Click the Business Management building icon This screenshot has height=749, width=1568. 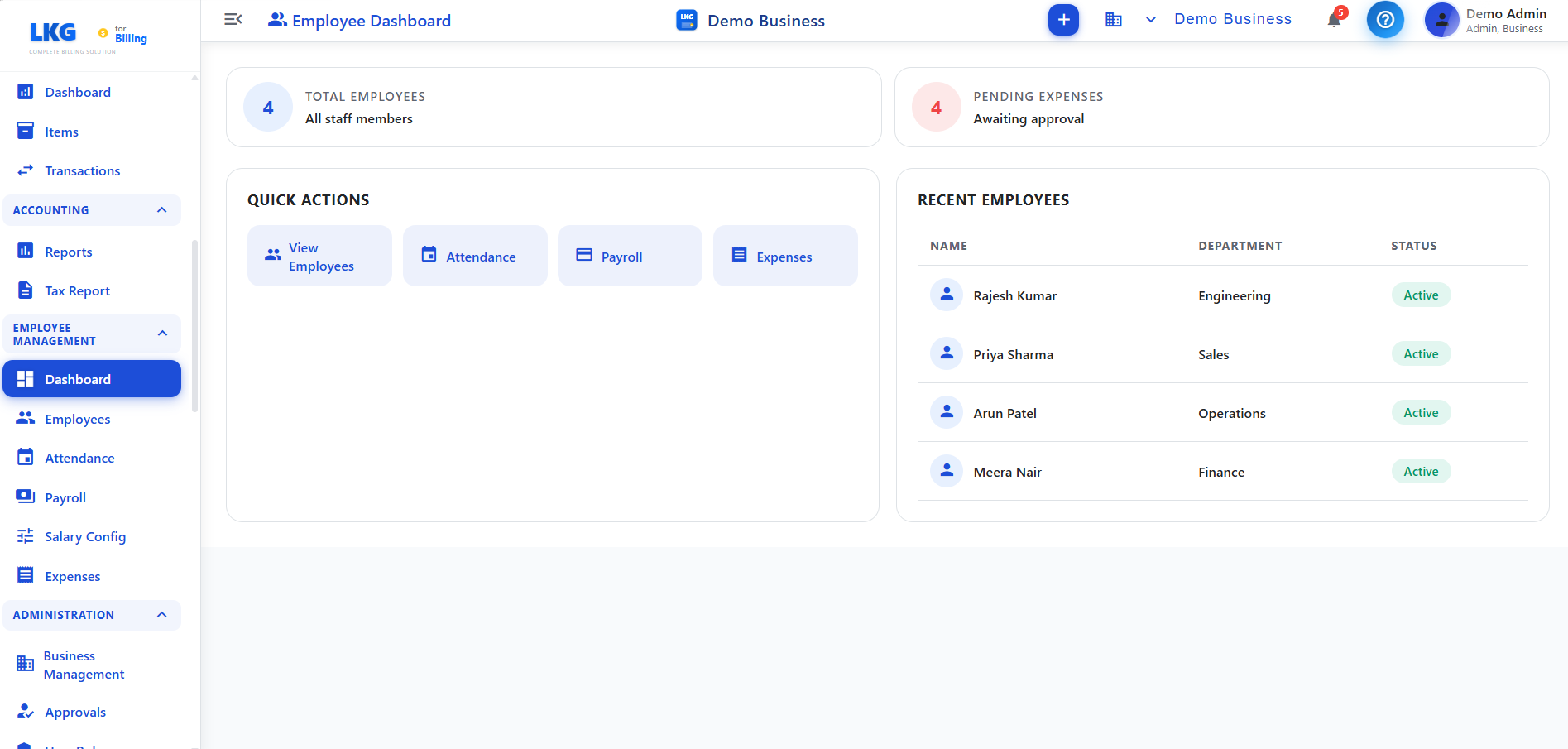[26, 664]
